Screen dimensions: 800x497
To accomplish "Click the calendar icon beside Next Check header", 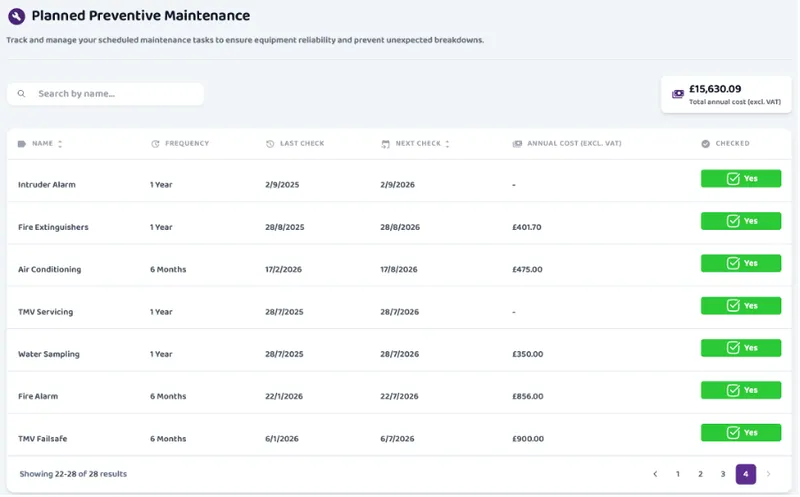I will tap(385, 144).
